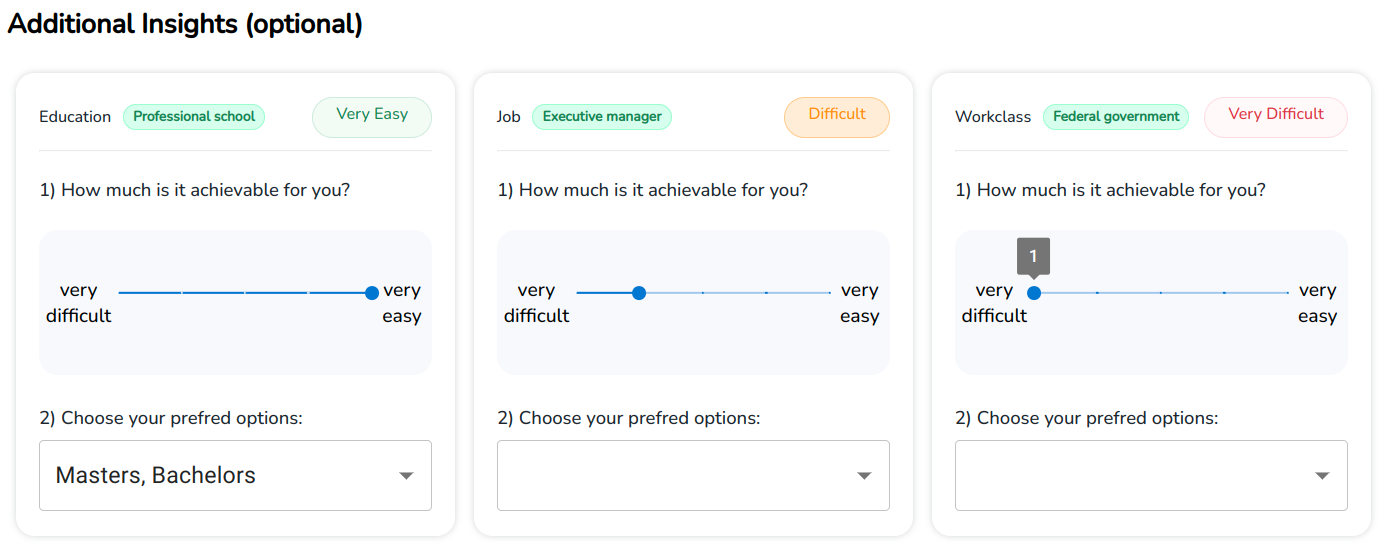Click the Additional Insights (optional) heading
The height and width of the screenshot is (556, 1387).
(185, 24)
